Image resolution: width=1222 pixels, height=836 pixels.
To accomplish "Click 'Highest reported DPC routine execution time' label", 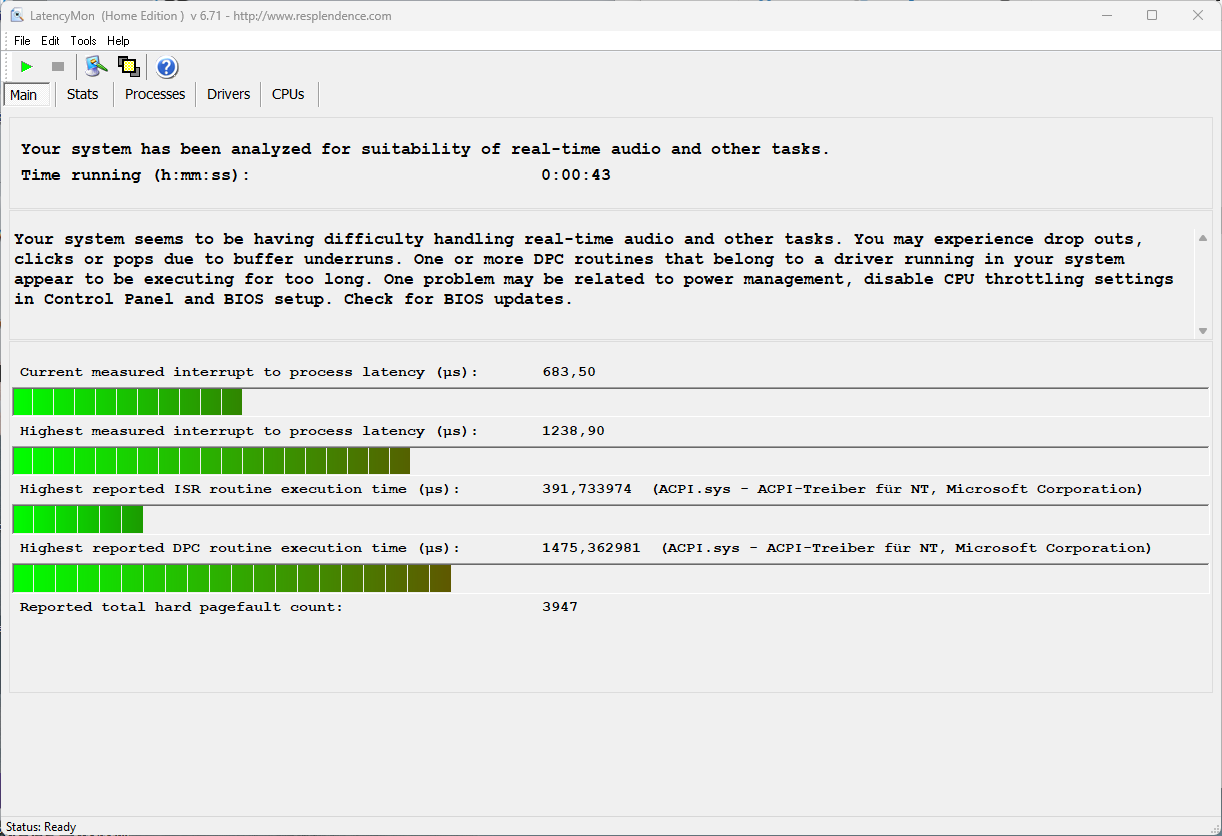I will click(x=240, y=548).
